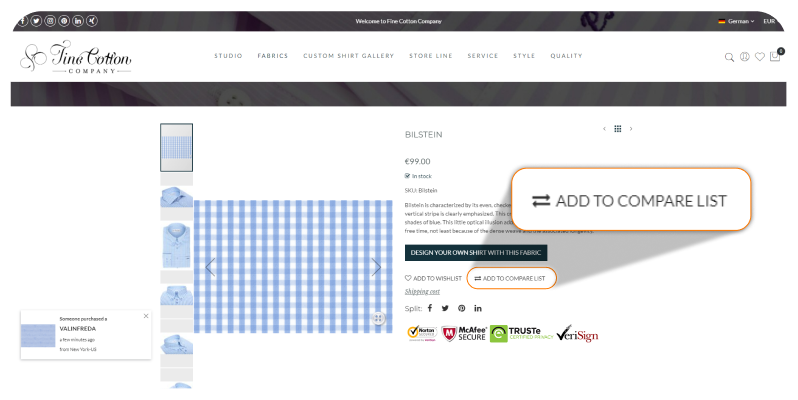Viewport: 798px width, 400px height.
Task: Open the Custom Shirt Gallery menu
Action: pos(349,56)
